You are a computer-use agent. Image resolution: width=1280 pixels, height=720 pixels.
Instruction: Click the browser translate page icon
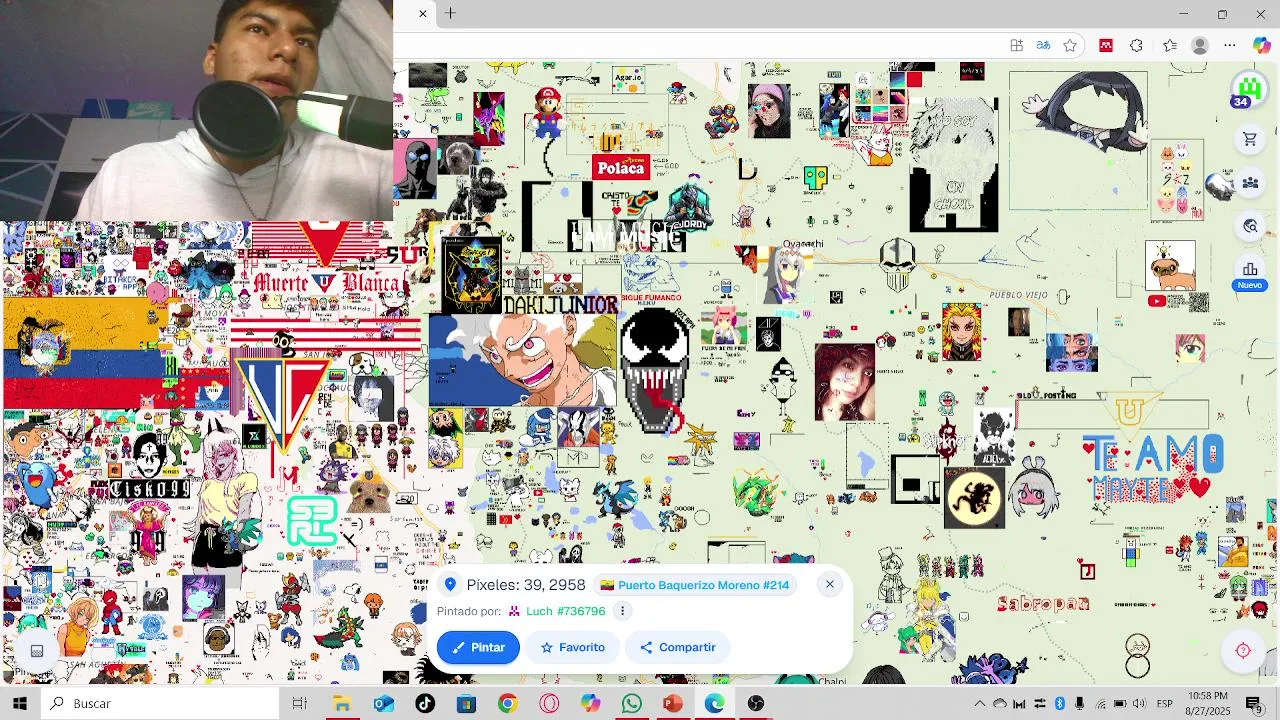1043,46
